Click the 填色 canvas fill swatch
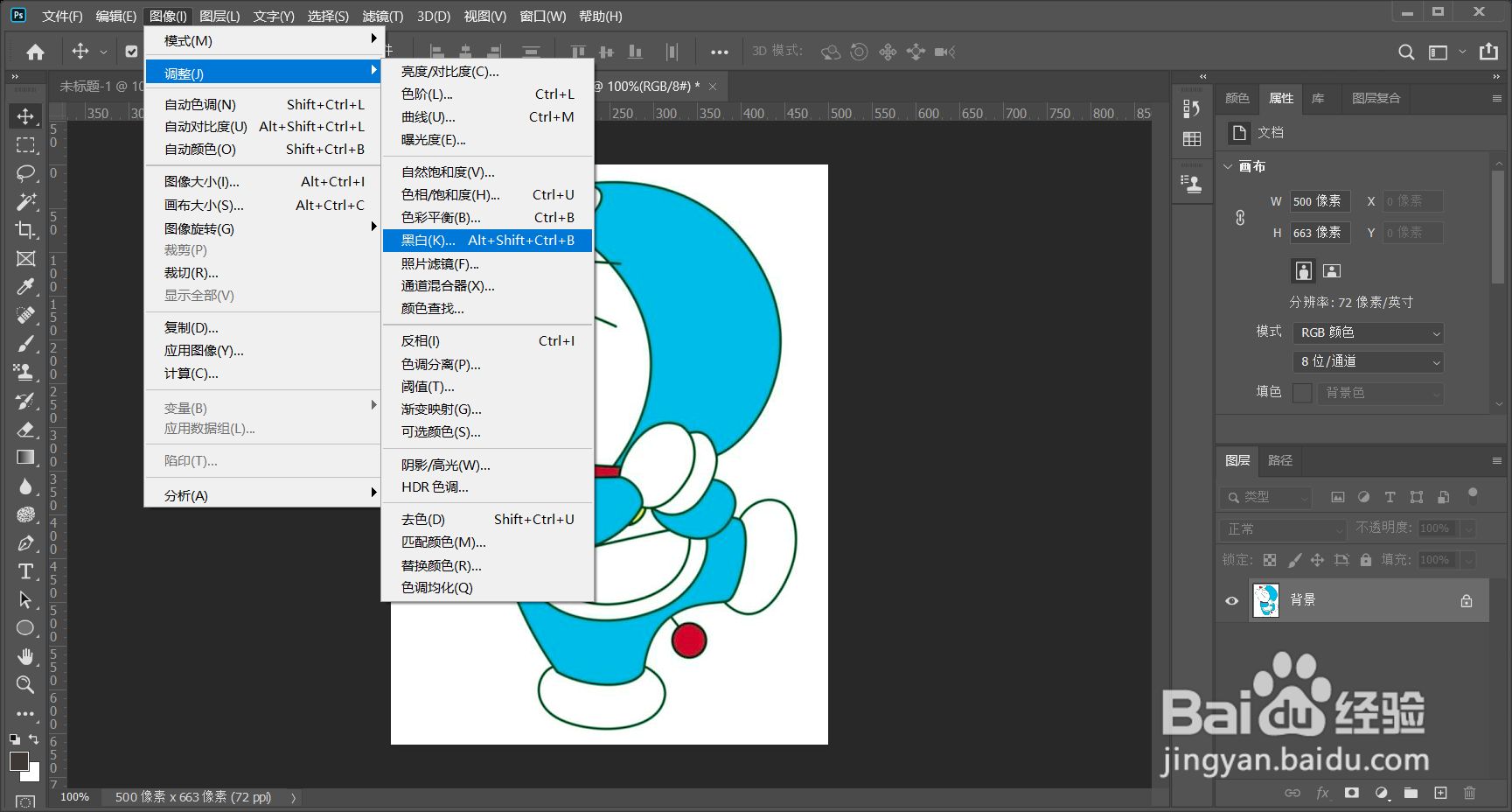The image size is (1512, 812). click(1302, 393)
